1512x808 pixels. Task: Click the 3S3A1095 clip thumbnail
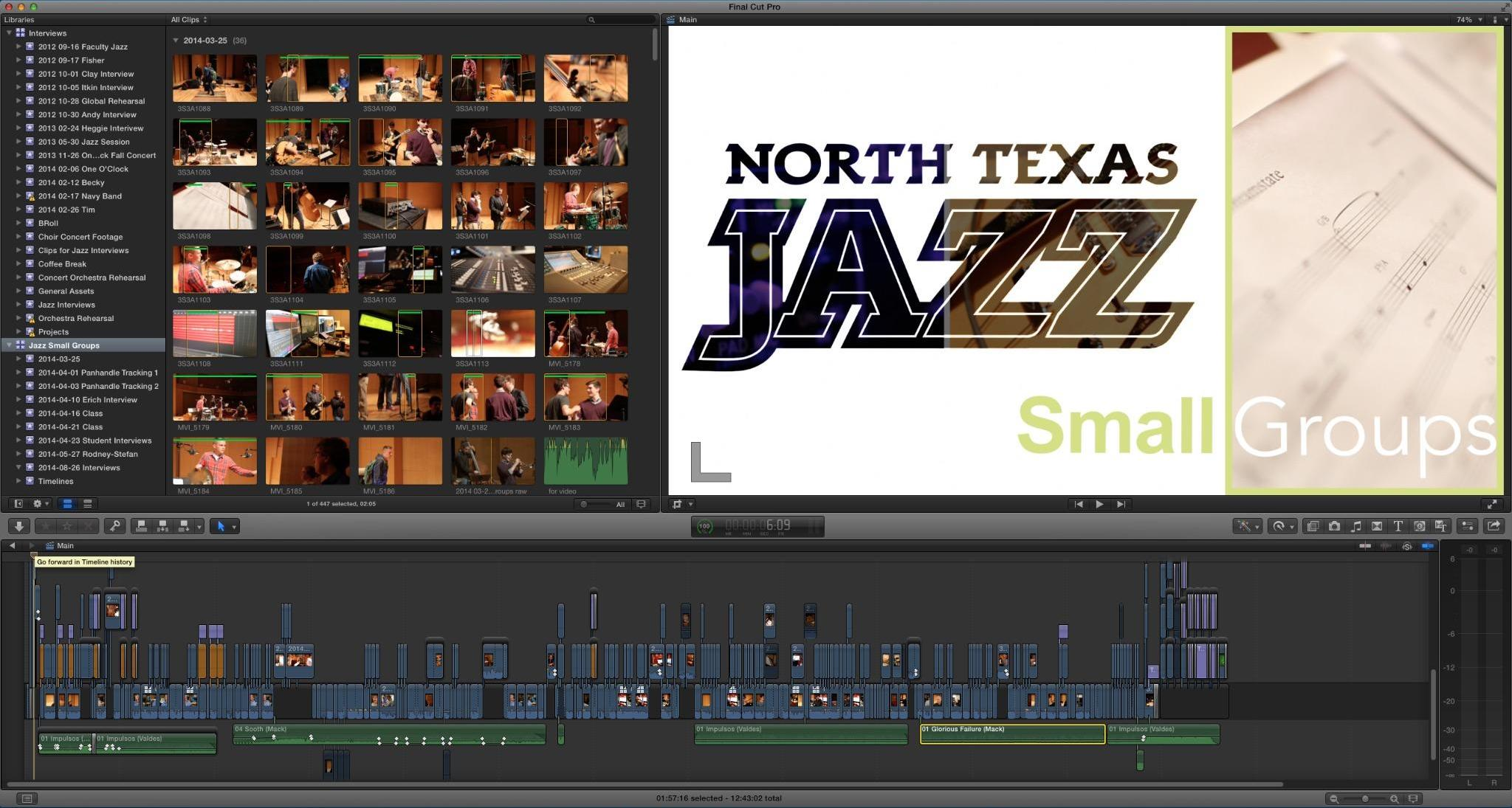[400, 142]
